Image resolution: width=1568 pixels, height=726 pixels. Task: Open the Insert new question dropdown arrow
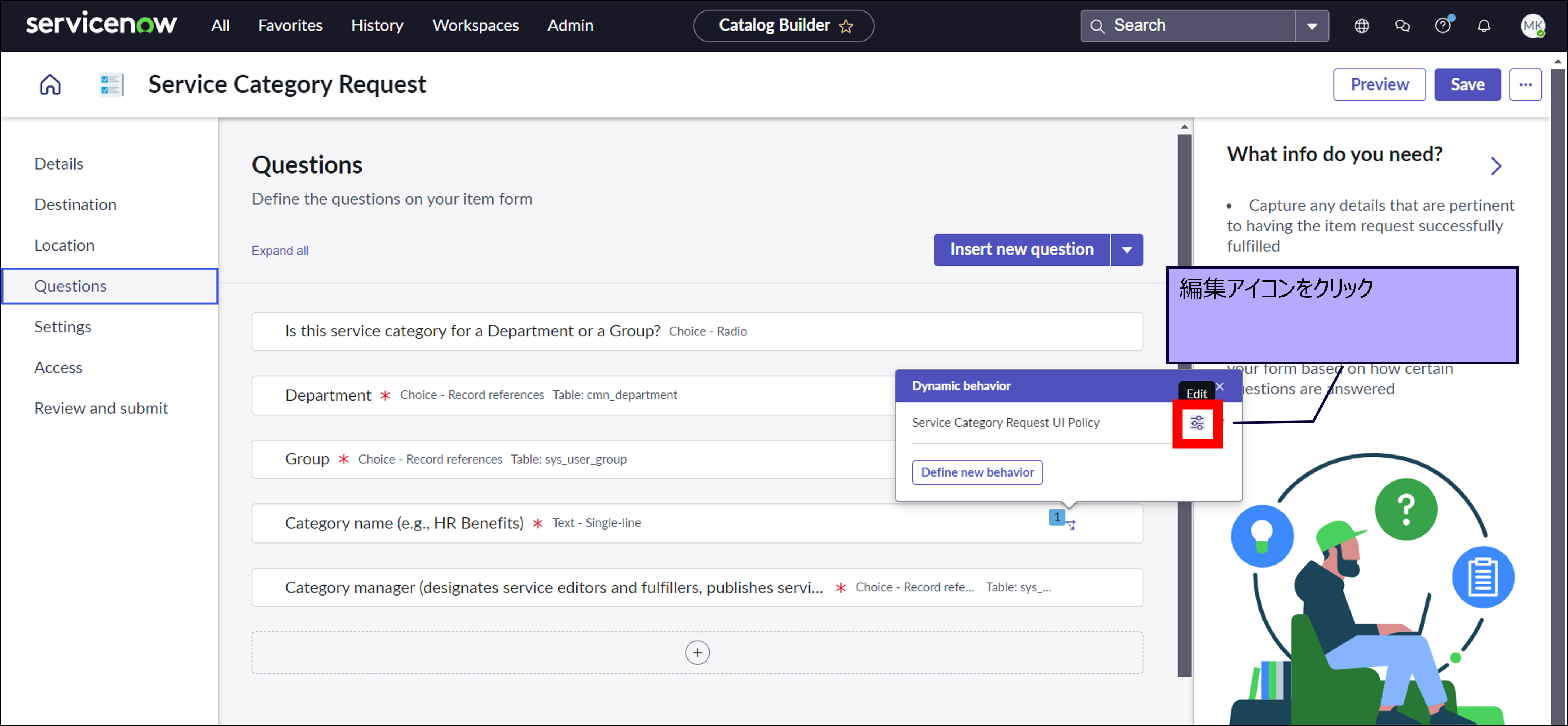[1127, 249]
